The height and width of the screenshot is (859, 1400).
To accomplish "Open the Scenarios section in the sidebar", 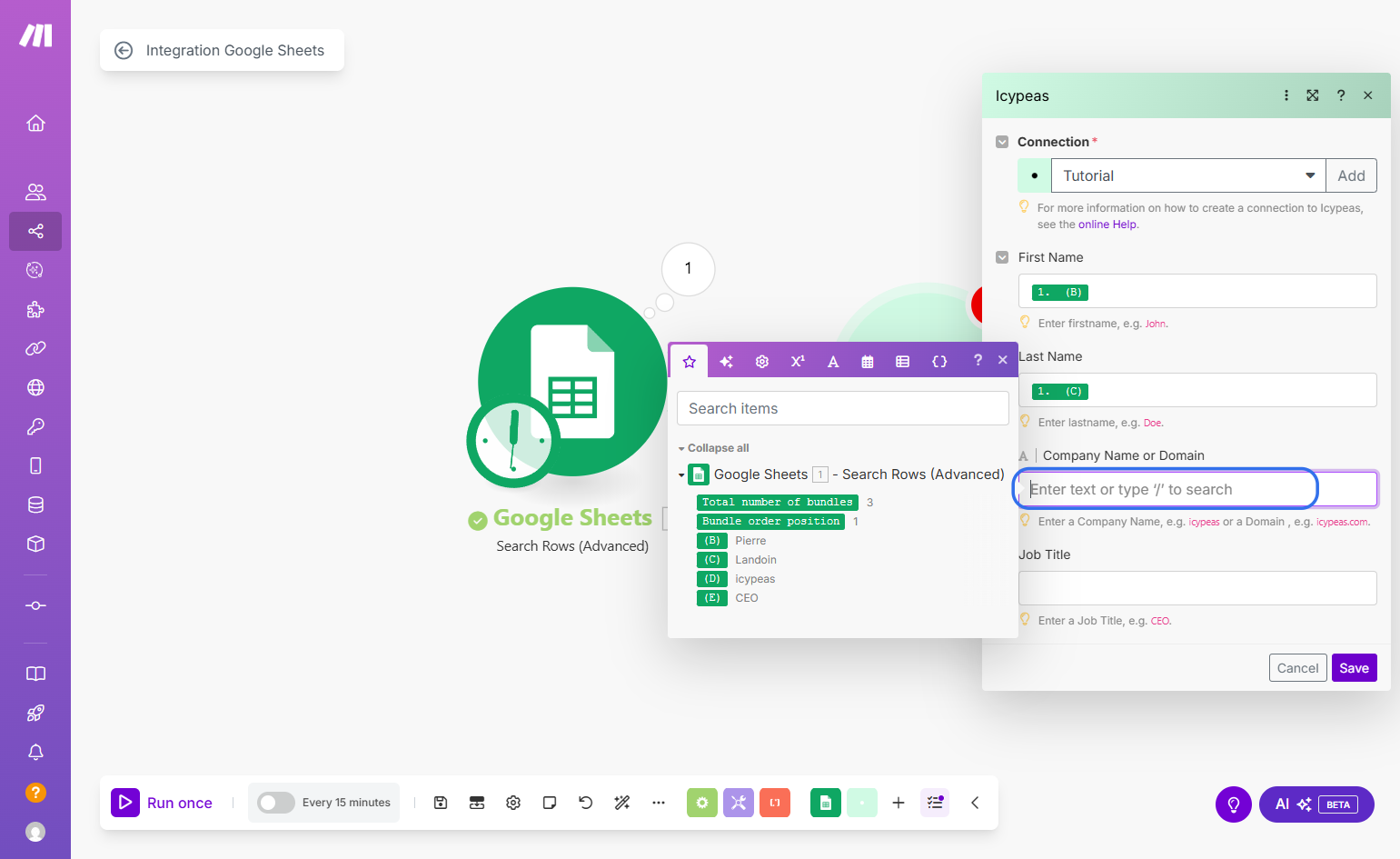I will coord(35,231).
